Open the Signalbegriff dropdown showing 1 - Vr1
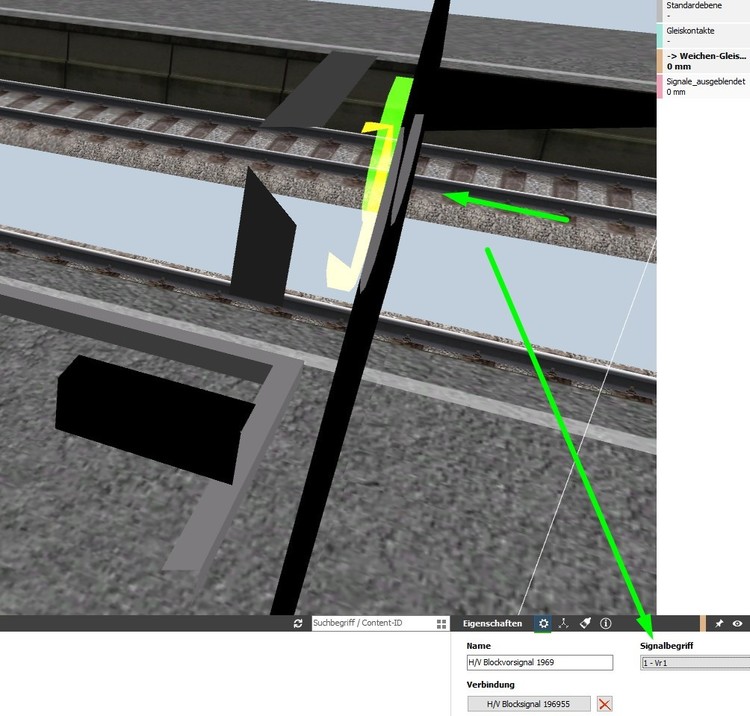 click(695, 663)
